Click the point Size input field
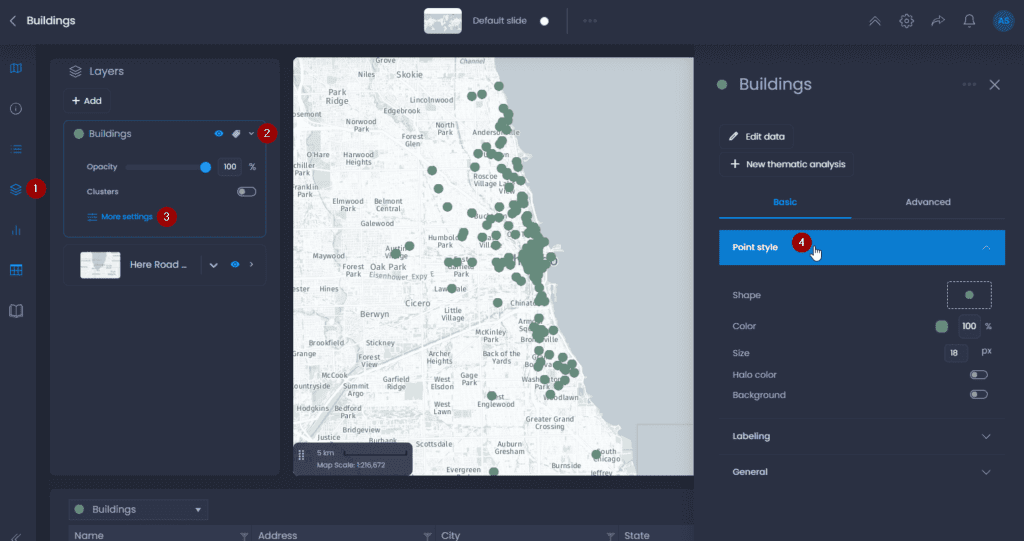 tap(956, 353)
